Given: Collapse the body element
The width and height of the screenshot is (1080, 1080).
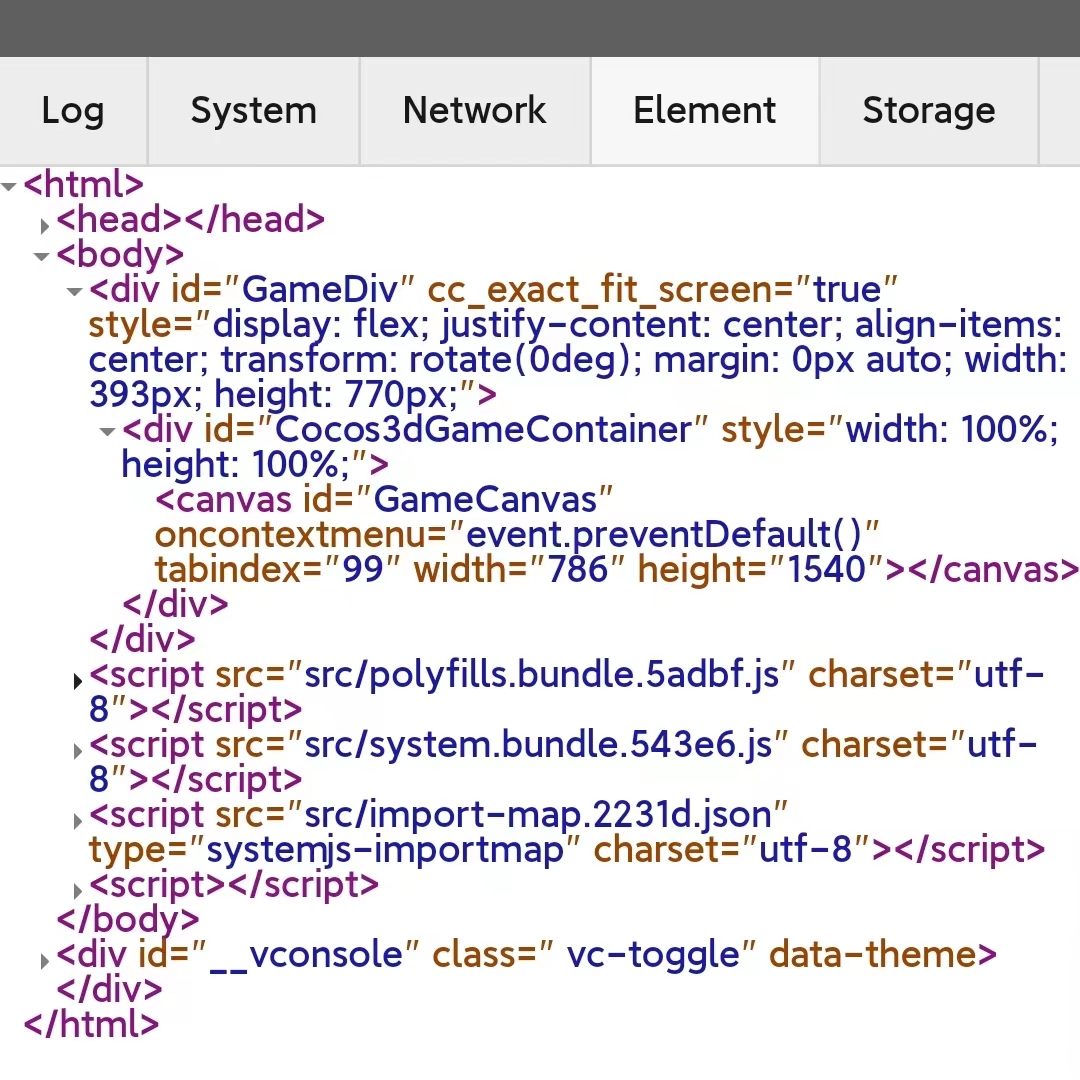Looking at the screenshot, I should pyautogui.click(x=42, y=257).
